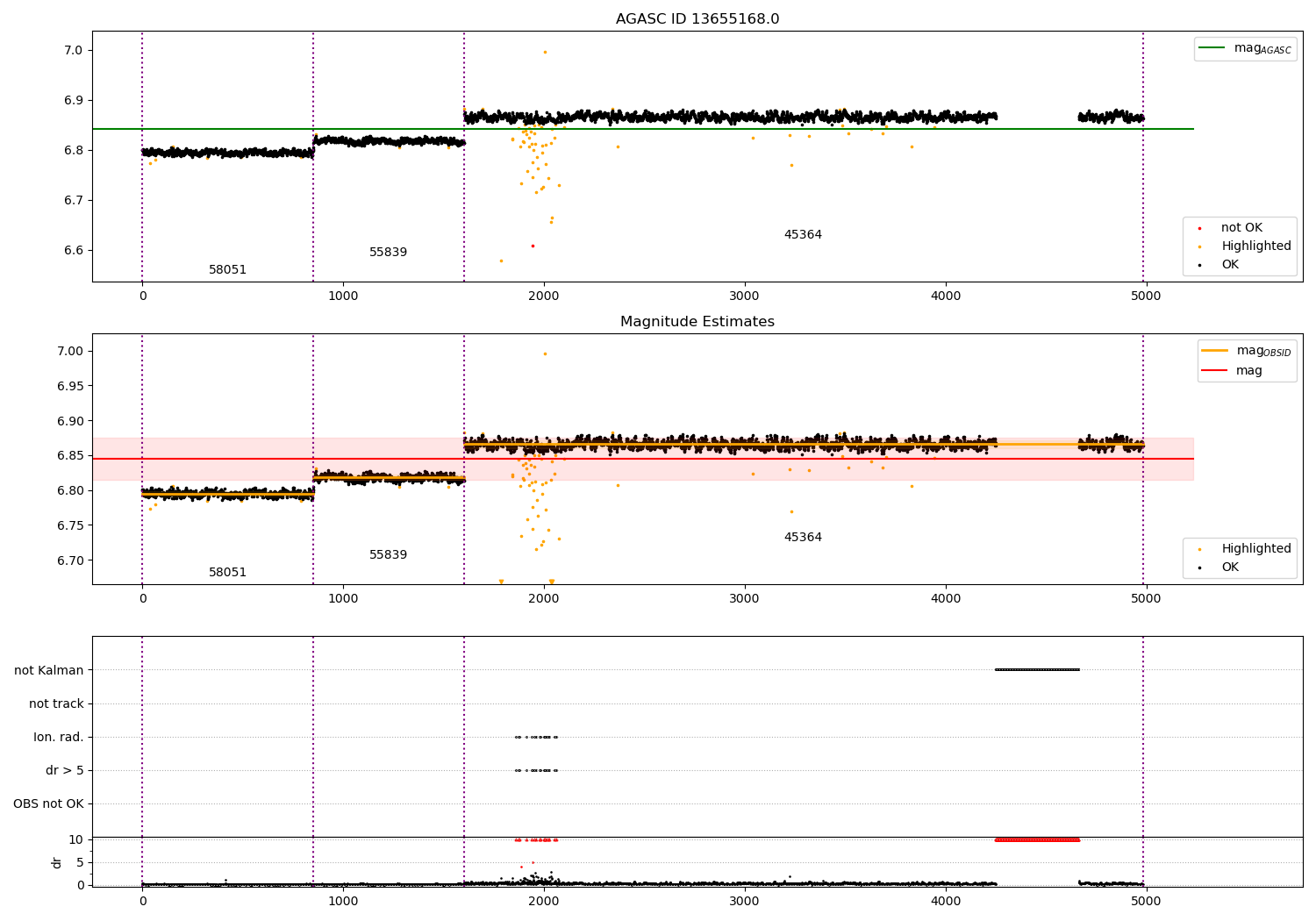Click the long red dr=10 segment after 4000
This screenshot has height=921, width=1316.
pos(1037,840)
